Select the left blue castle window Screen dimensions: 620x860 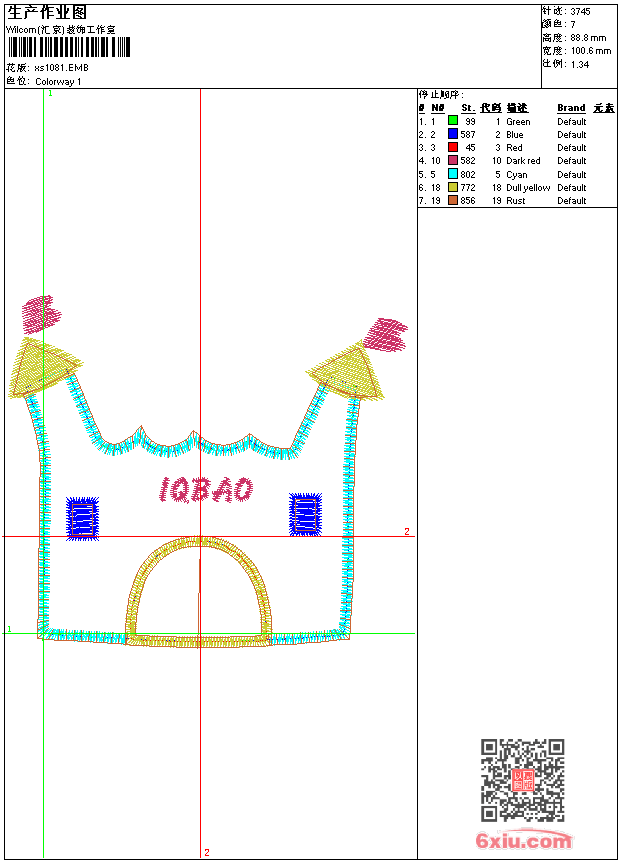coord(82,518)
